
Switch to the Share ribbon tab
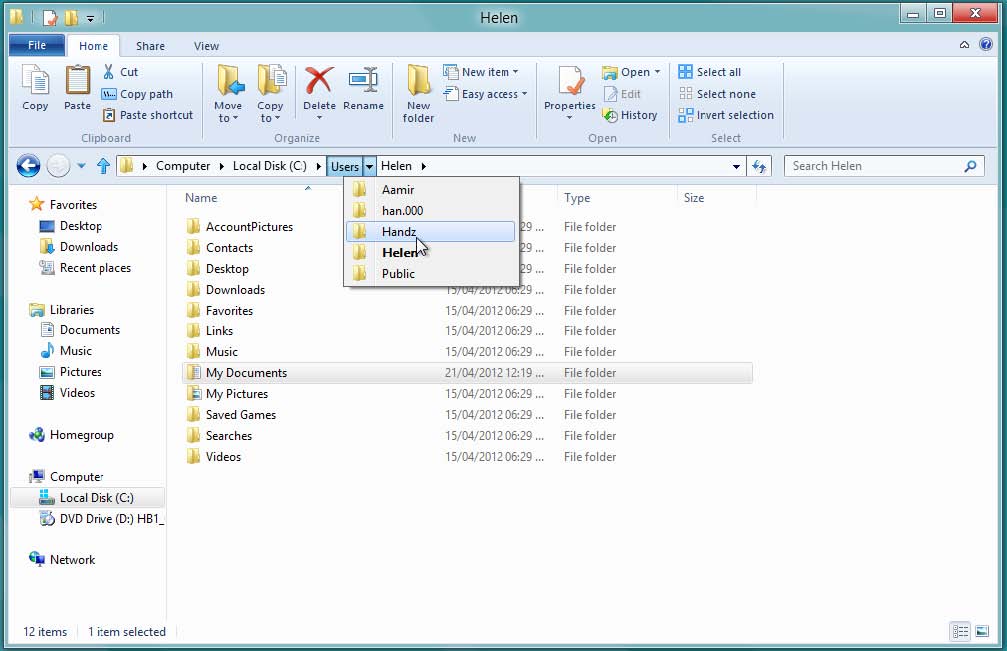[151, 46]
